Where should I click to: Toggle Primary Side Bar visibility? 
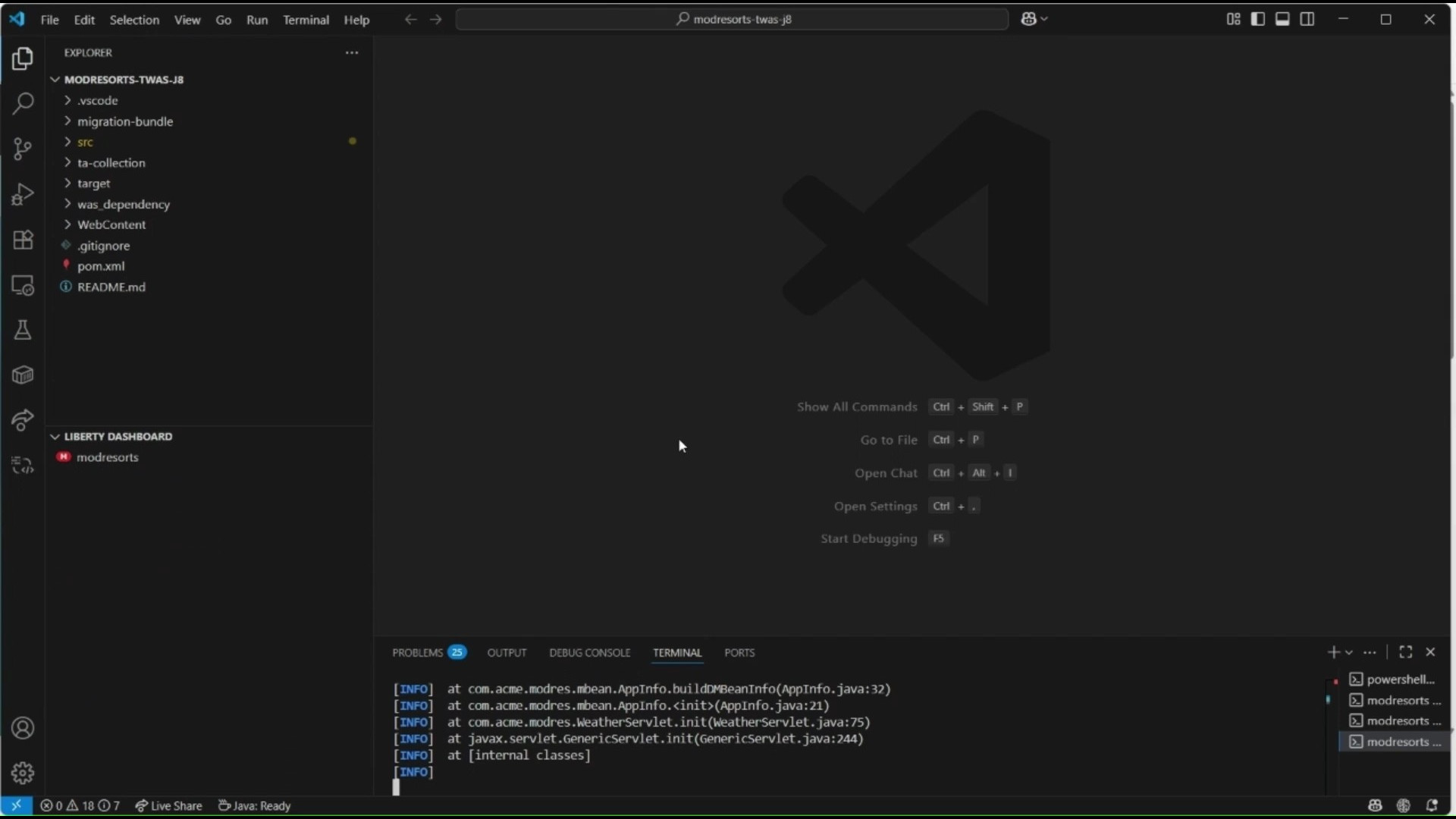pyautogui.click(x=1257, y=19)
